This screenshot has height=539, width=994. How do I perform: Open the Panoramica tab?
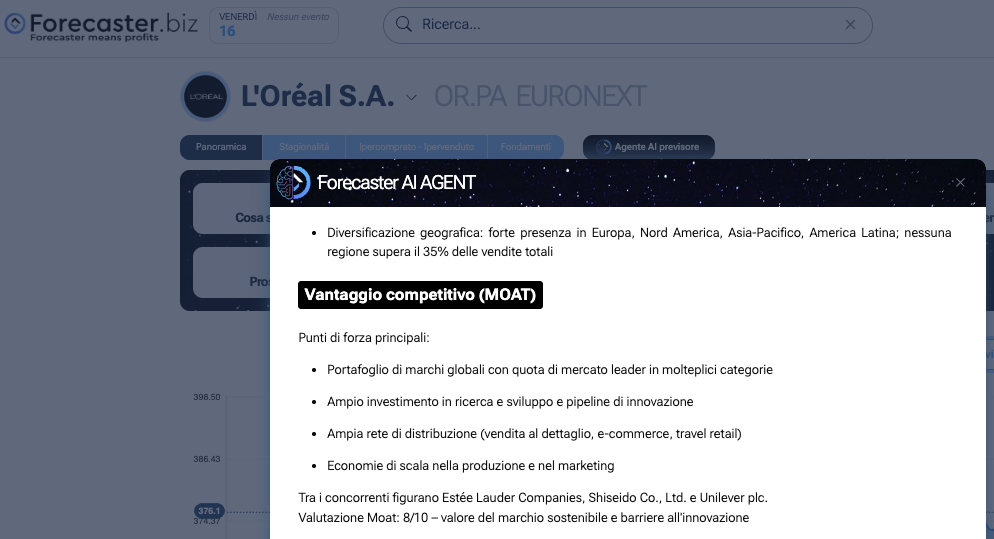(x=221, y=147)
